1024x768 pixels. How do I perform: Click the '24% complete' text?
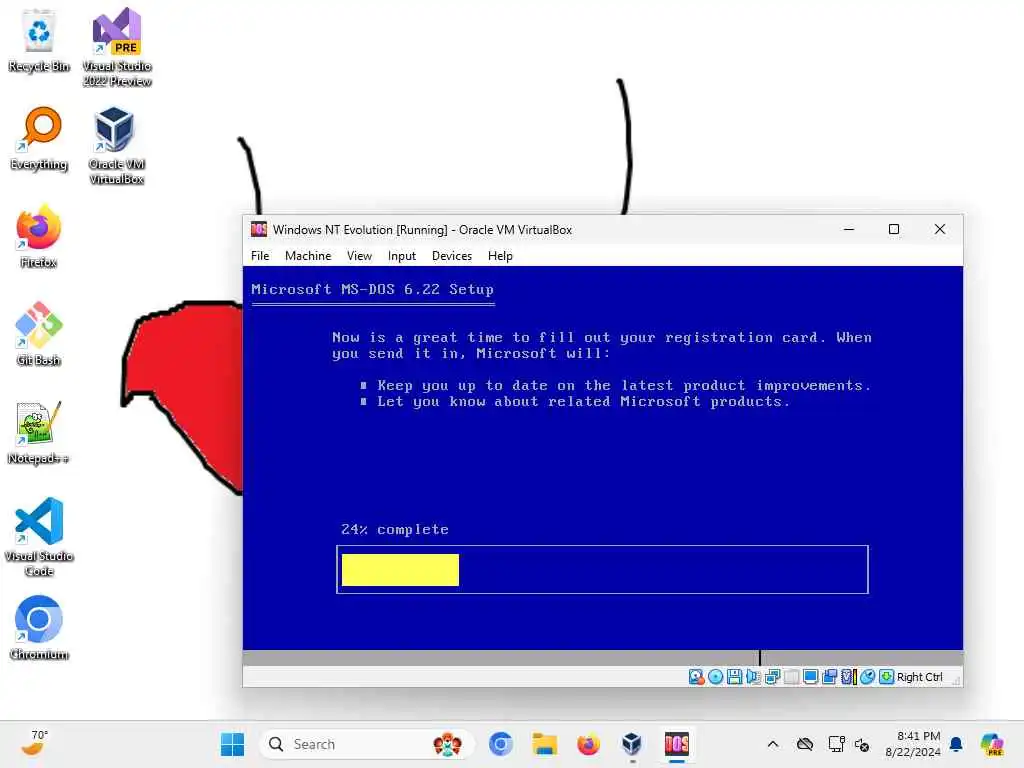pyautogui.click(x=395, y=530)
